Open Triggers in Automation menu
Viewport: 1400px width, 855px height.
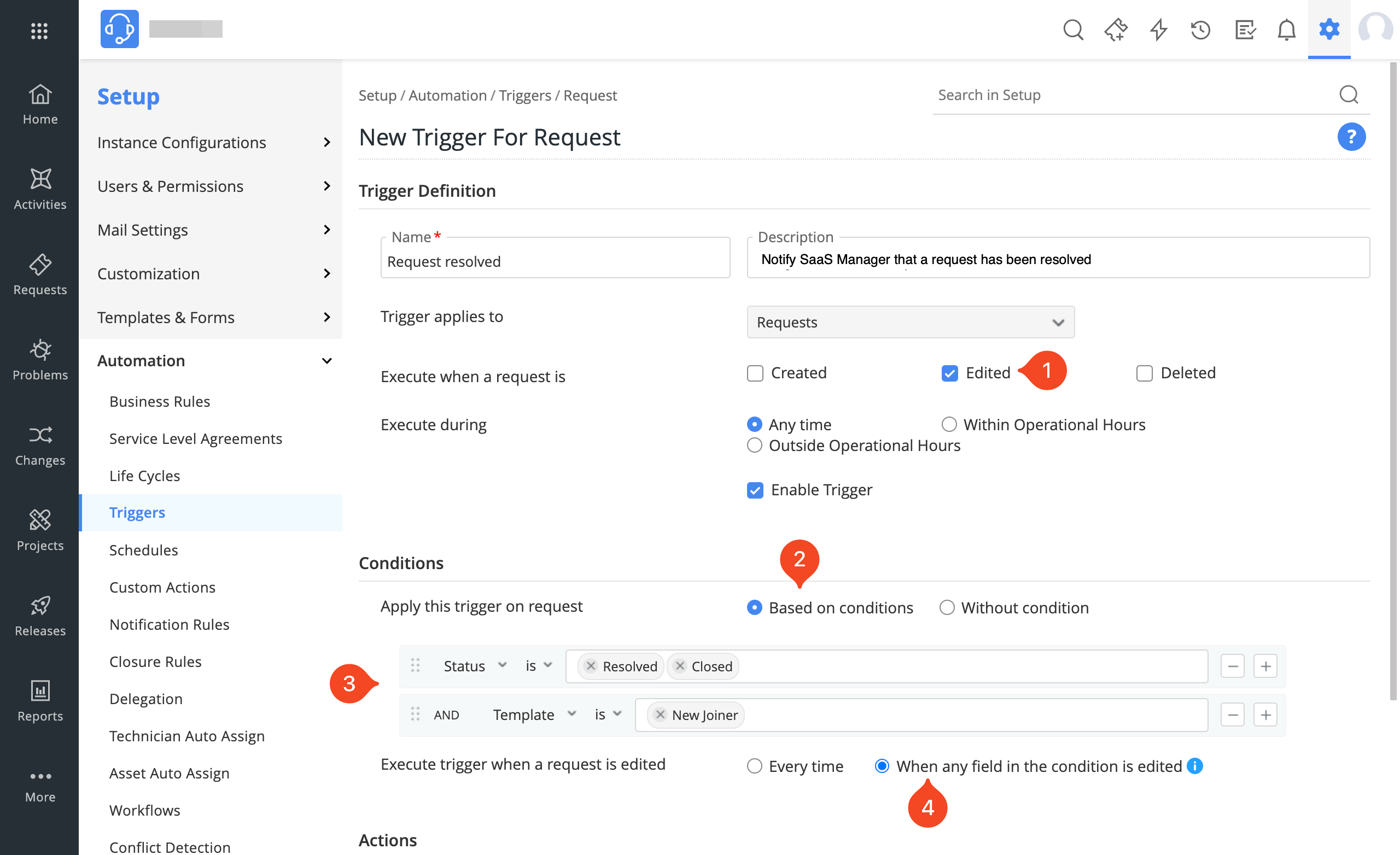point(137,512)
